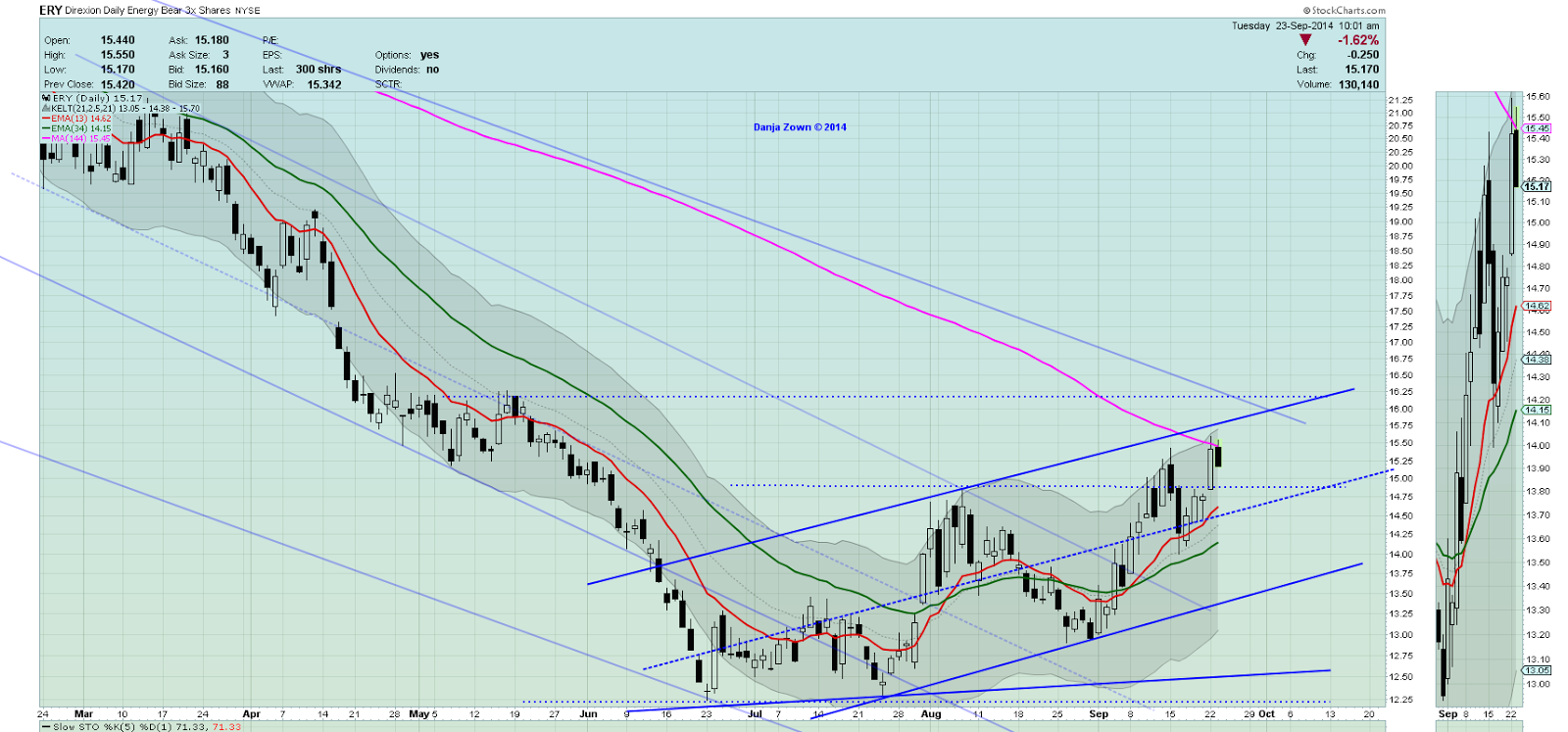Click the NYSE exchange label
Screen dimensions: 1568x732
(x=248, y=11)
